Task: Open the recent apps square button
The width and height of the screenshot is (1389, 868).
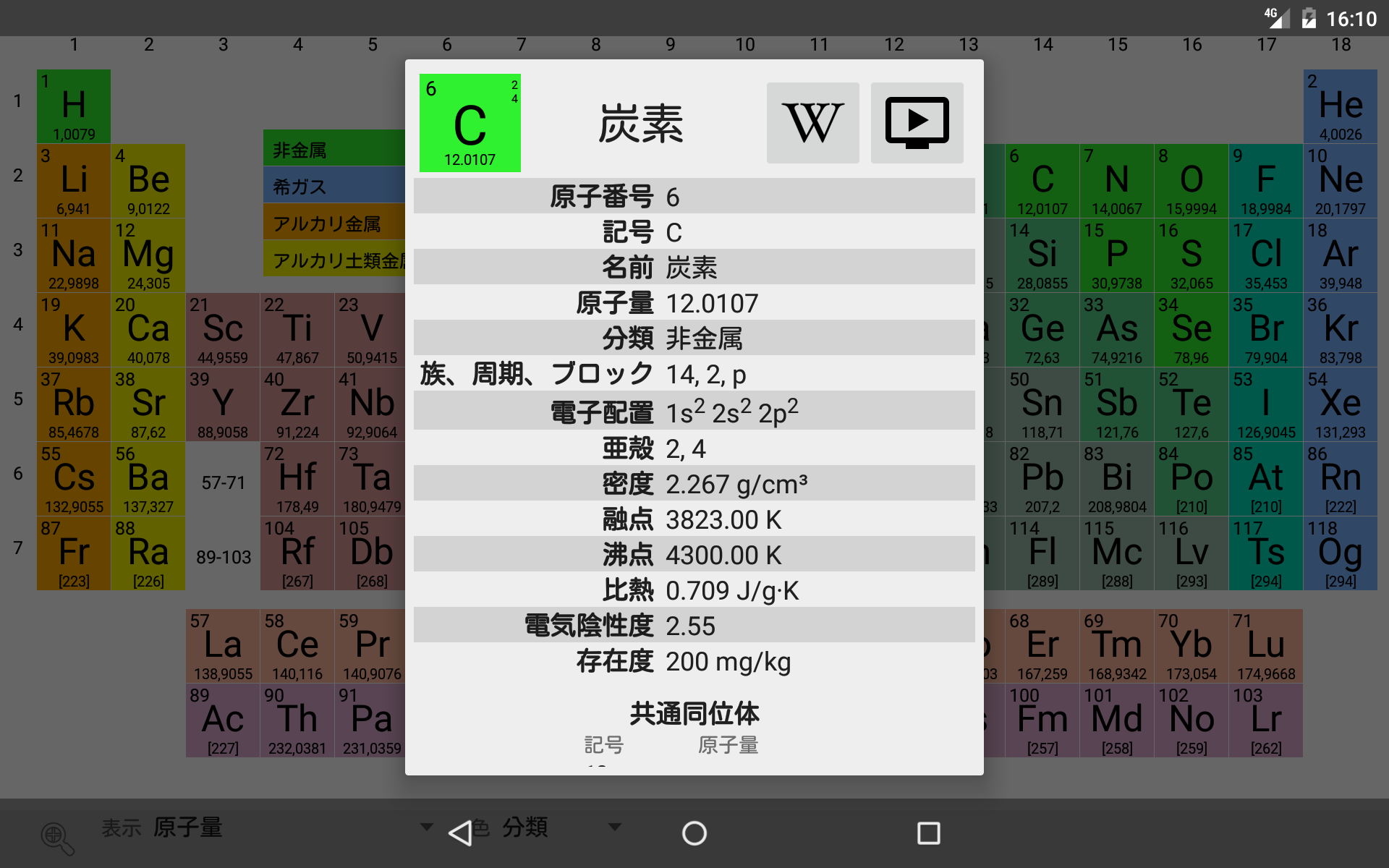Action: click(928, 833)
